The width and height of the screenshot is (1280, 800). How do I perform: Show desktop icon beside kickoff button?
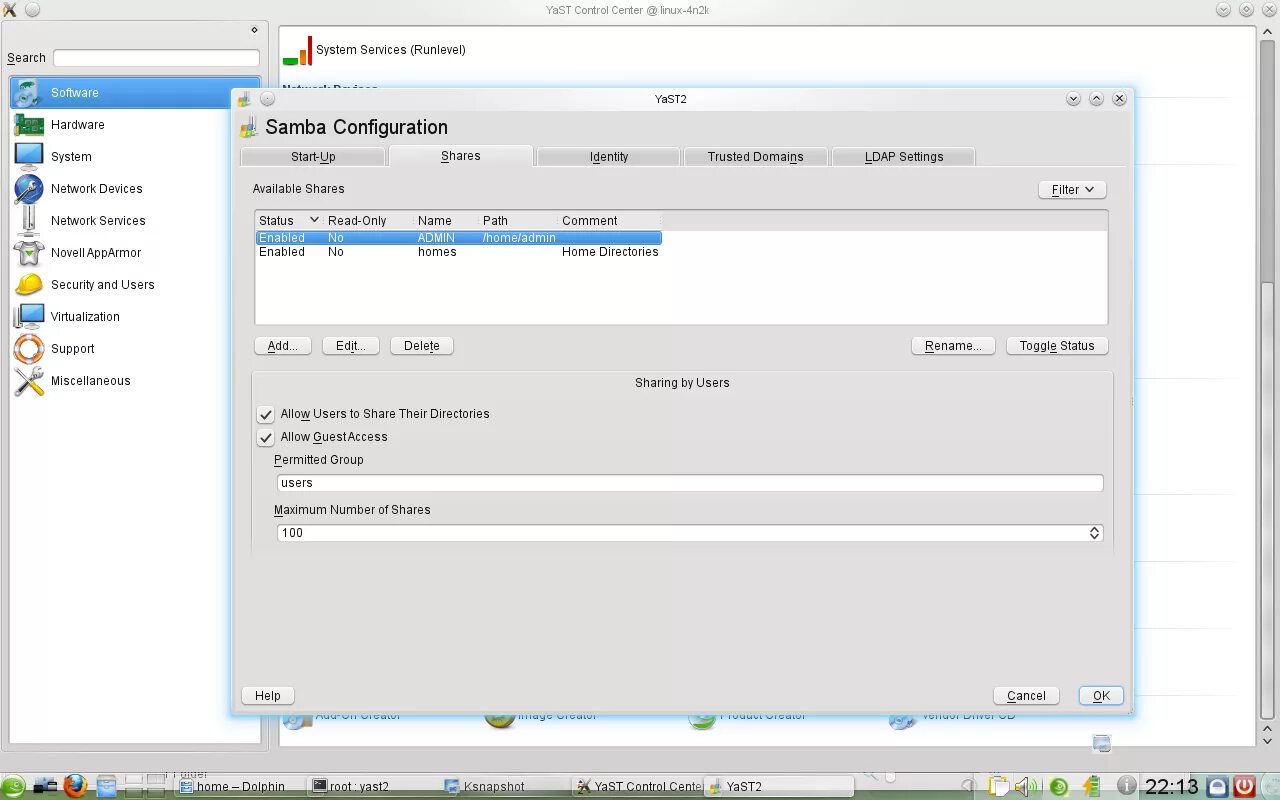coord(46,786)
